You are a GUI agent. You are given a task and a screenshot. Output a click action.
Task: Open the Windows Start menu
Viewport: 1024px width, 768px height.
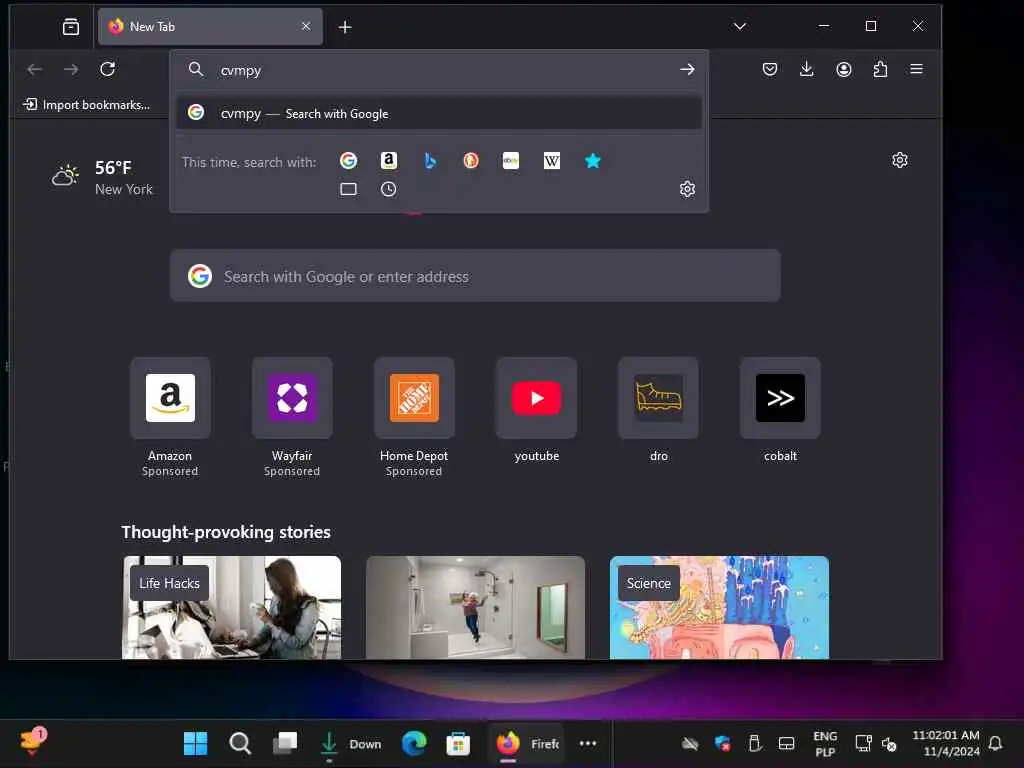[195, 743]
